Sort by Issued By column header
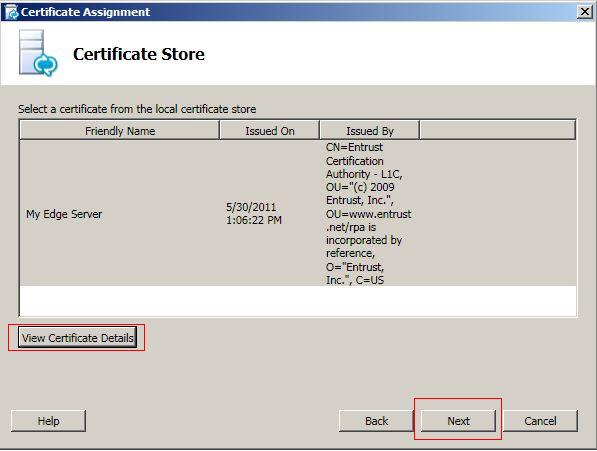Viewport: 597px width, 451px height. click(x=370, y=131)
